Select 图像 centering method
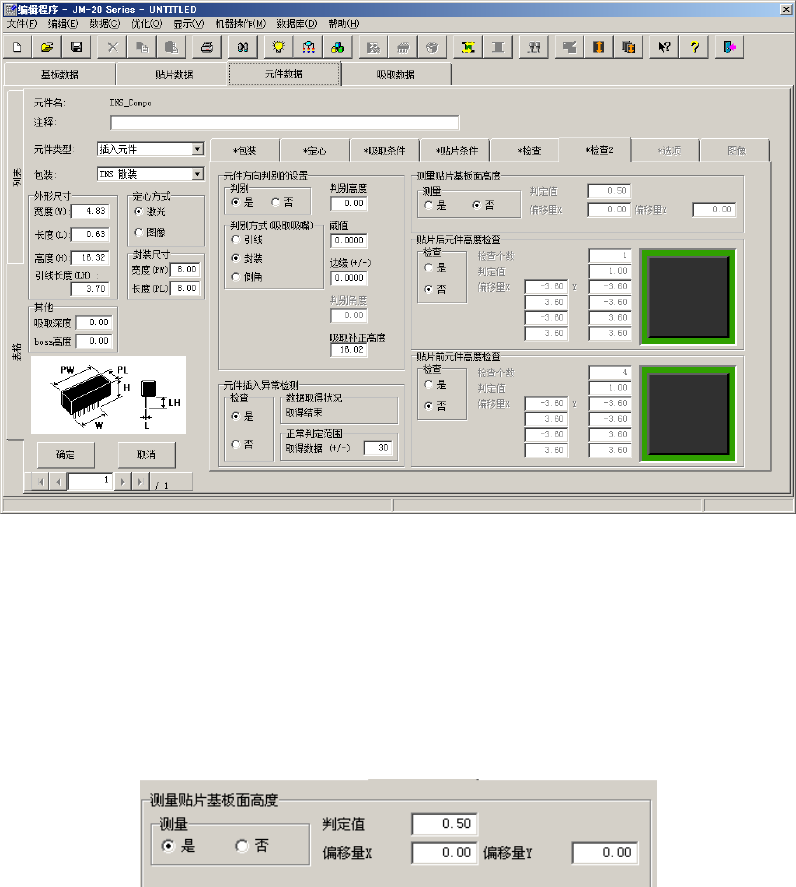This screenshot has height=887, width=796. click(139, 232)
